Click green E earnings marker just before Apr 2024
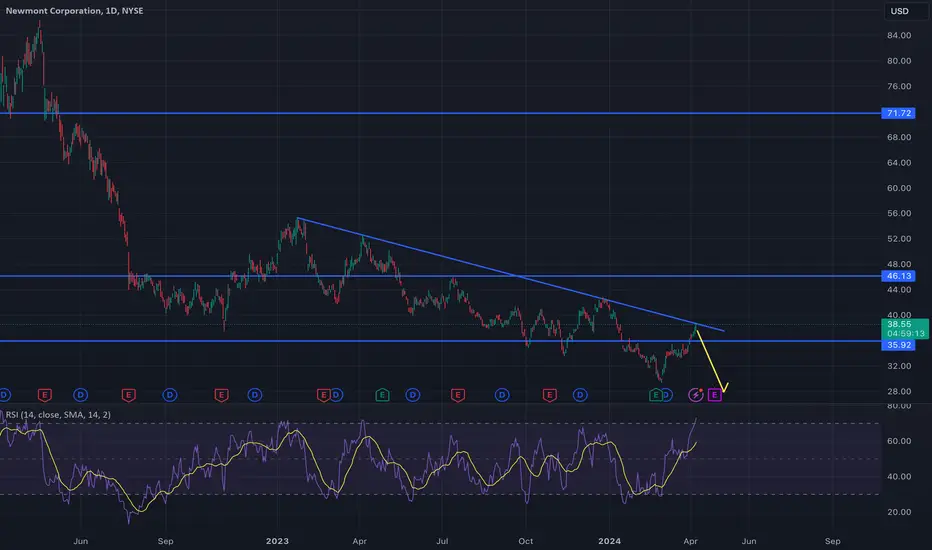 pyautogui.click(x=656, y=395)
